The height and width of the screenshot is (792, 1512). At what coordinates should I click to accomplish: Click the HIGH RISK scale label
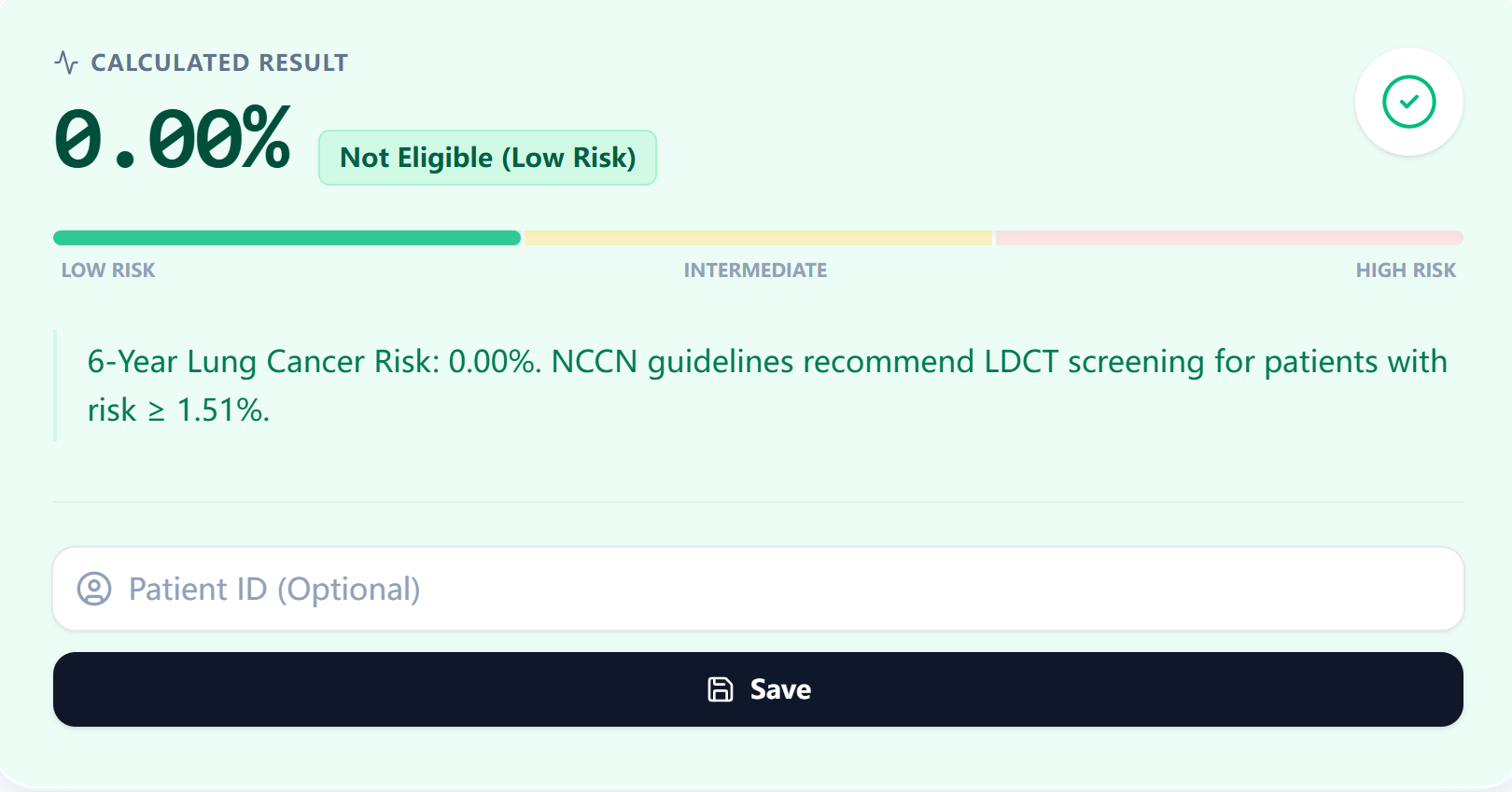click(x=1406, y=271)
